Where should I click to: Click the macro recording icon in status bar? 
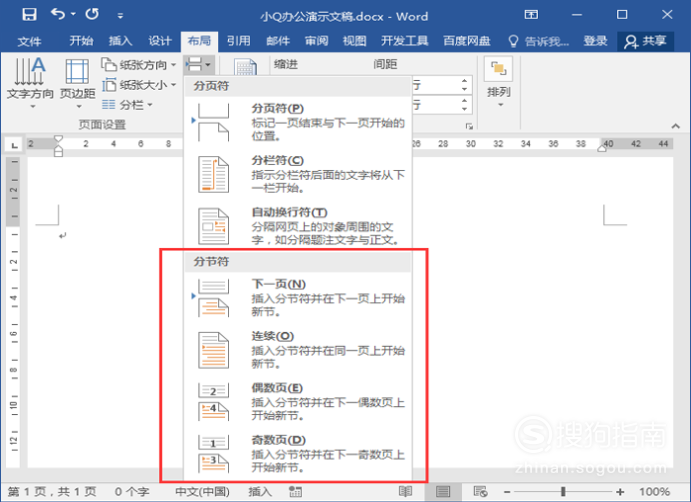pos(295,491)
